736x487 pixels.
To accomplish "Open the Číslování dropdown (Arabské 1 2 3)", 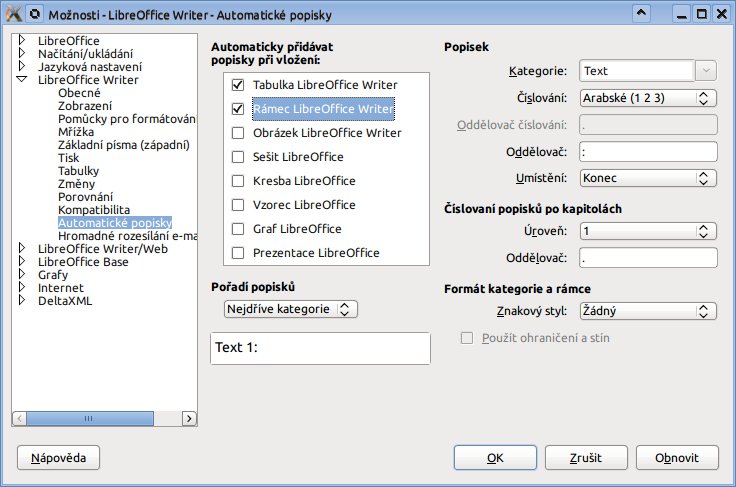I will pos(648,98).
